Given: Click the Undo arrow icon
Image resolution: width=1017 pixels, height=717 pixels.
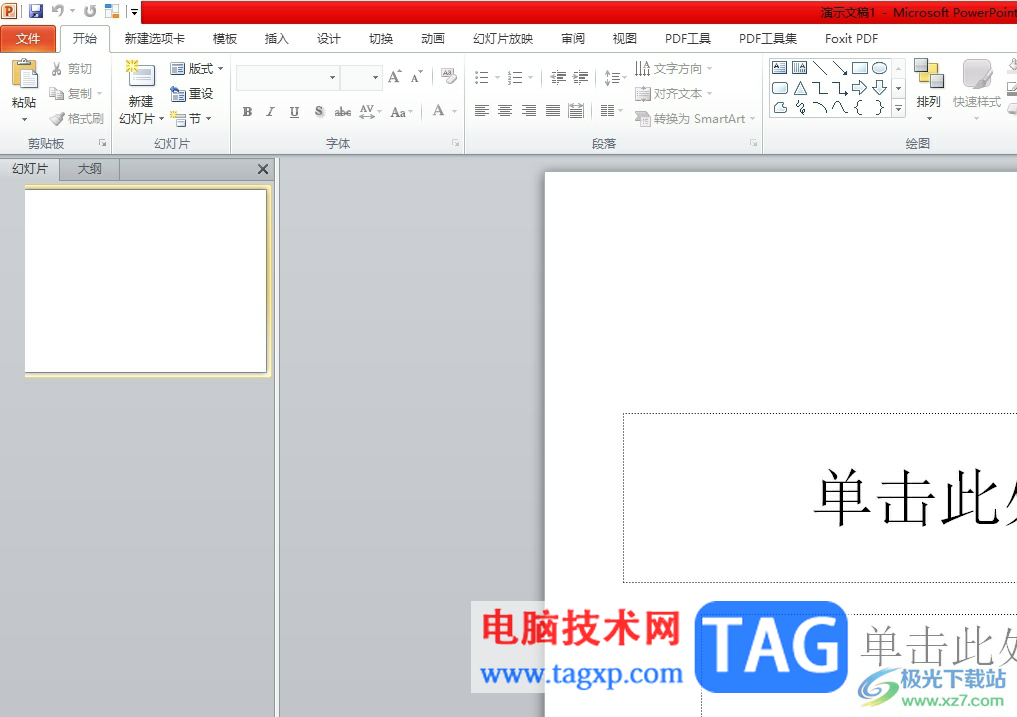Looking at the screenshot, I should 58,11.
